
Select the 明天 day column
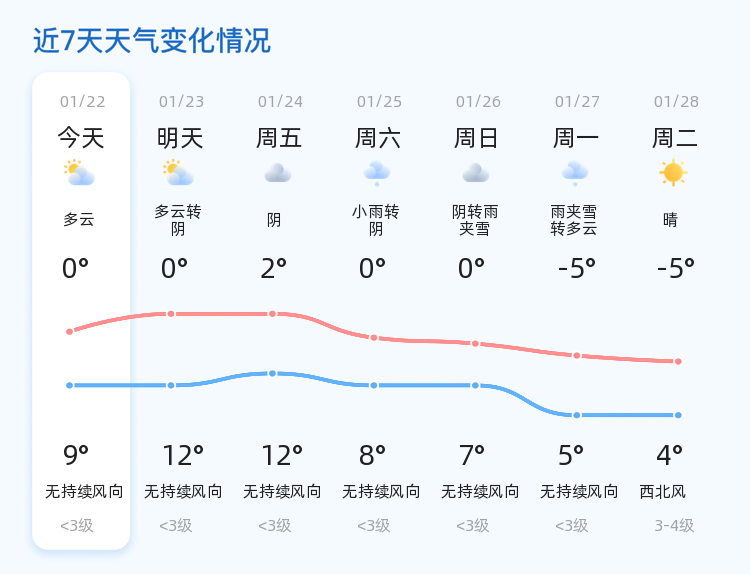pyautogui.click(x=180, y=138)
